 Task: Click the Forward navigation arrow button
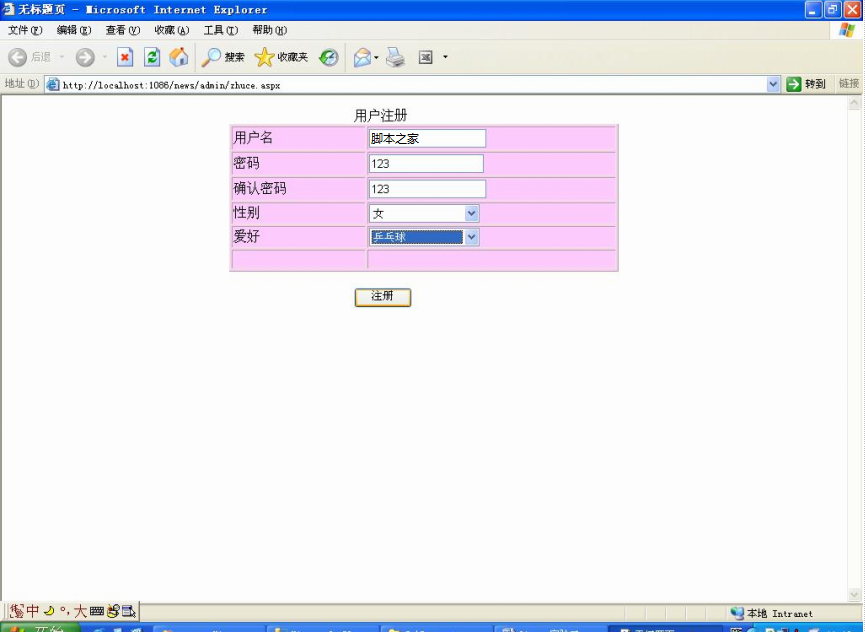(85, 57)
